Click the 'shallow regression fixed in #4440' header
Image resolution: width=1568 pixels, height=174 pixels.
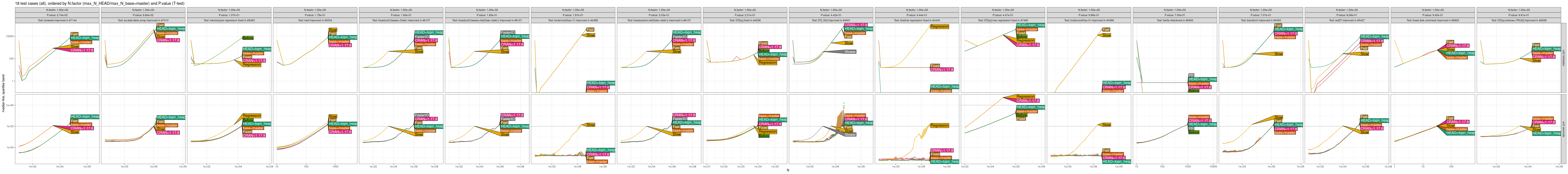point(917,20)
